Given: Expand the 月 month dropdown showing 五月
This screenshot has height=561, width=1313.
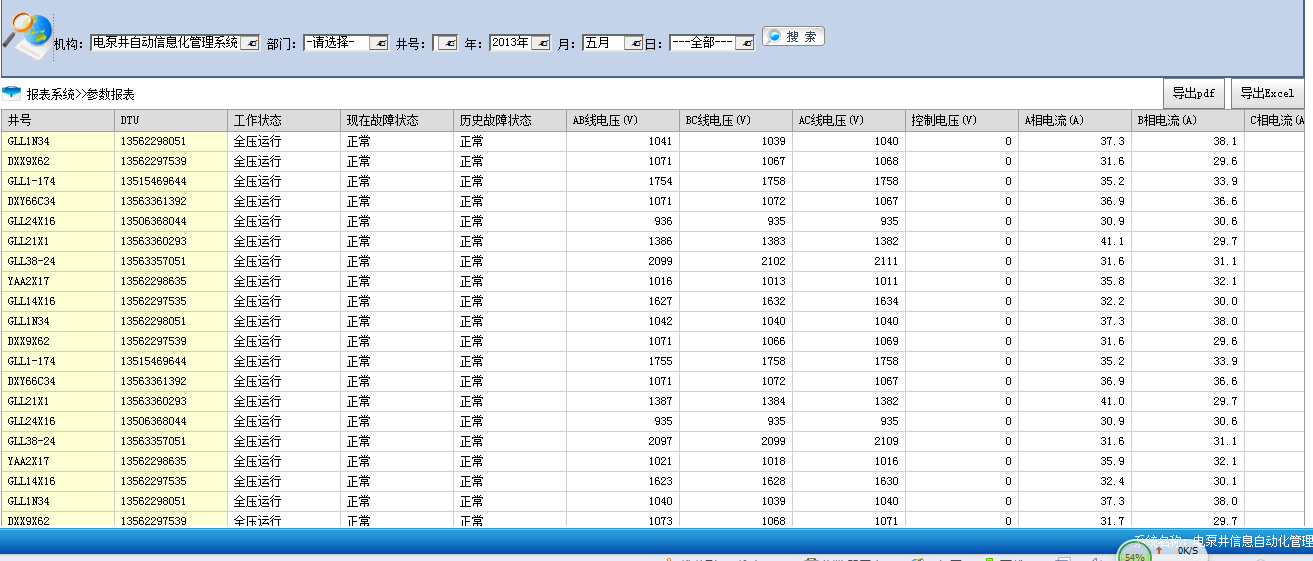Looking at the screenshot, I should point(633,43).
